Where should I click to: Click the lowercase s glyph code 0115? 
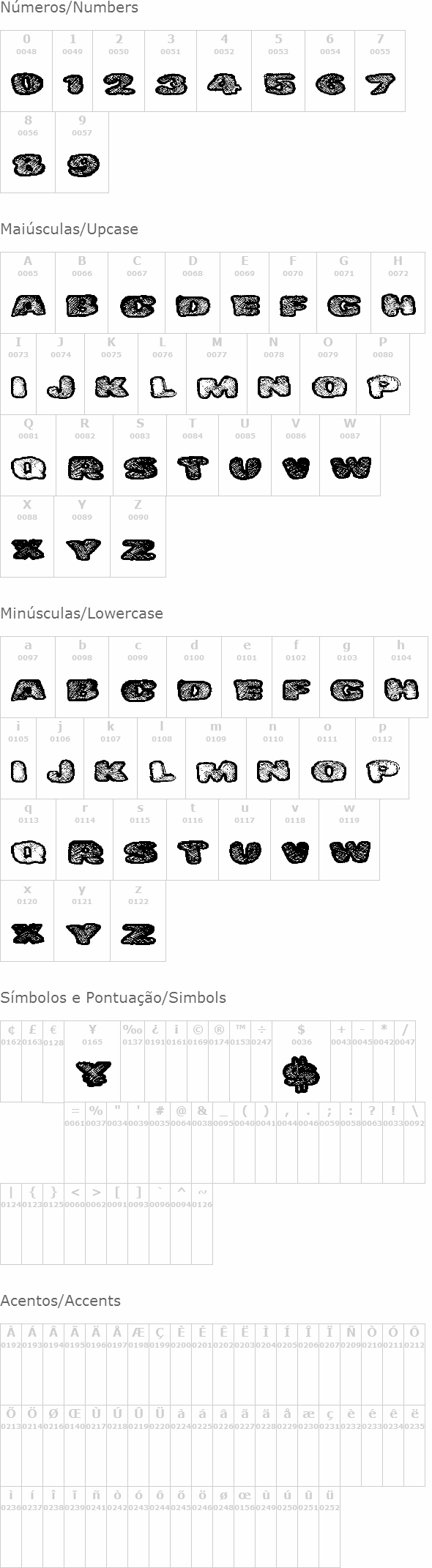point(140,820)
